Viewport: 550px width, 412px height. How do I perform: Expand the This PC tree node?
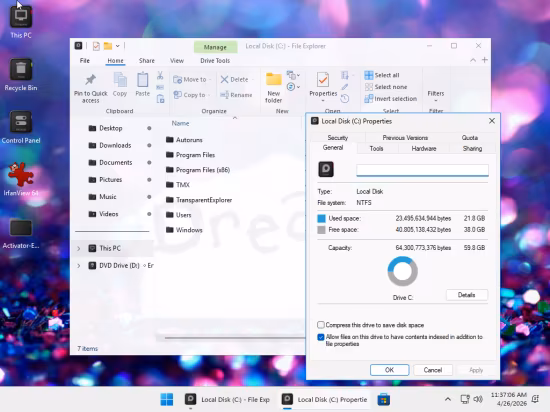point(79,248)
